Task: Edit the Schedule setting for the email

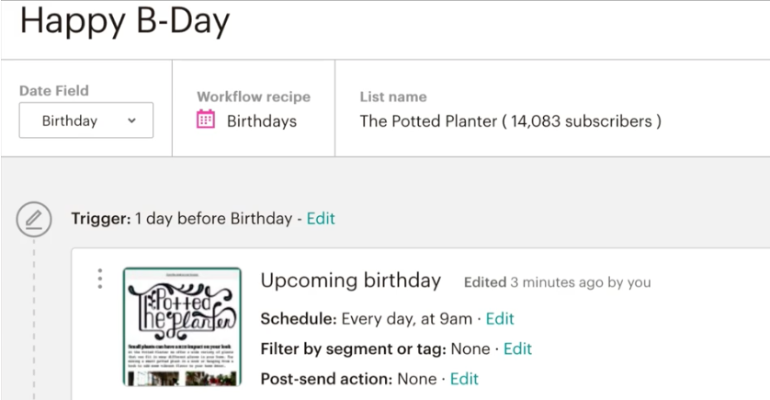Action: [x=500, y=319]
